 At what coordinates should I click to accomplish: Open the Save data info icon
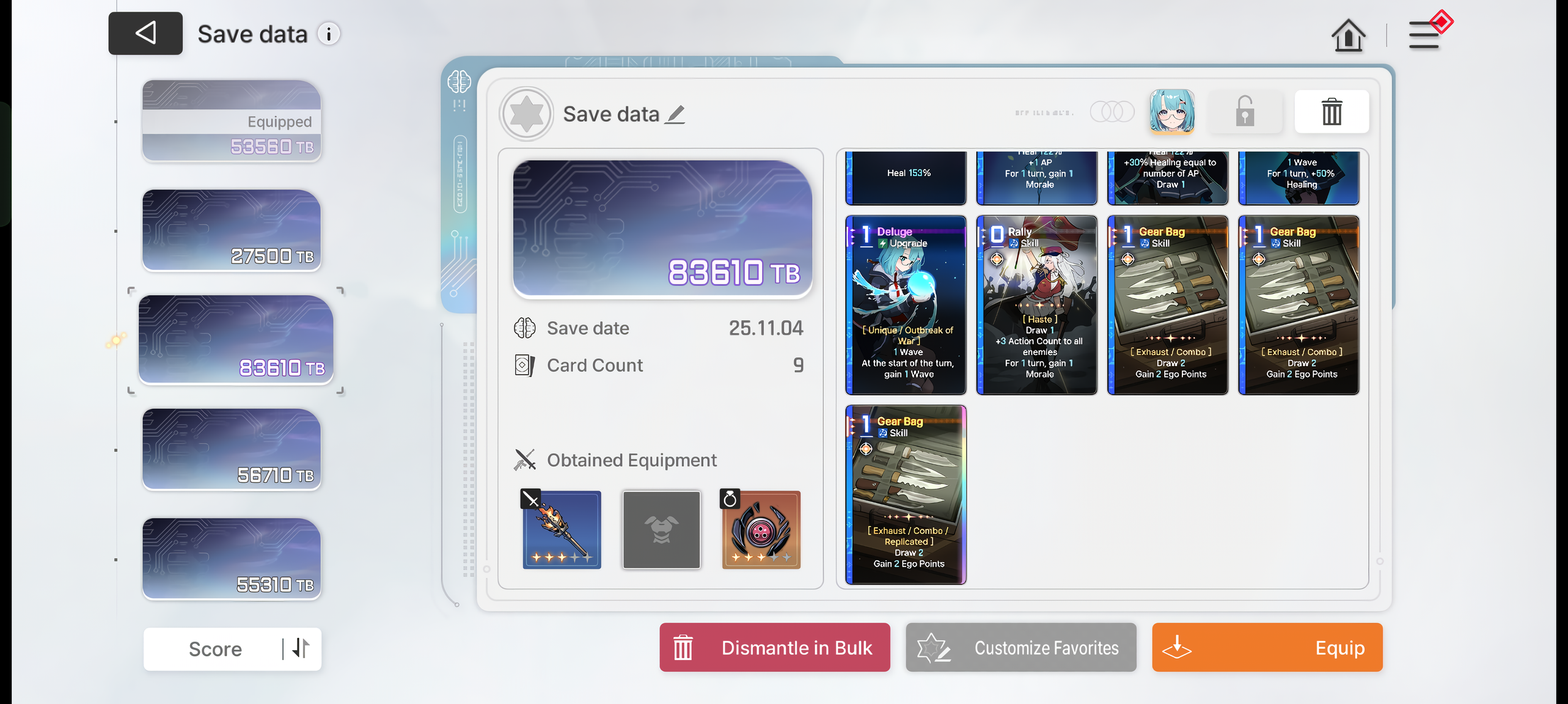(x=329, y=34)
